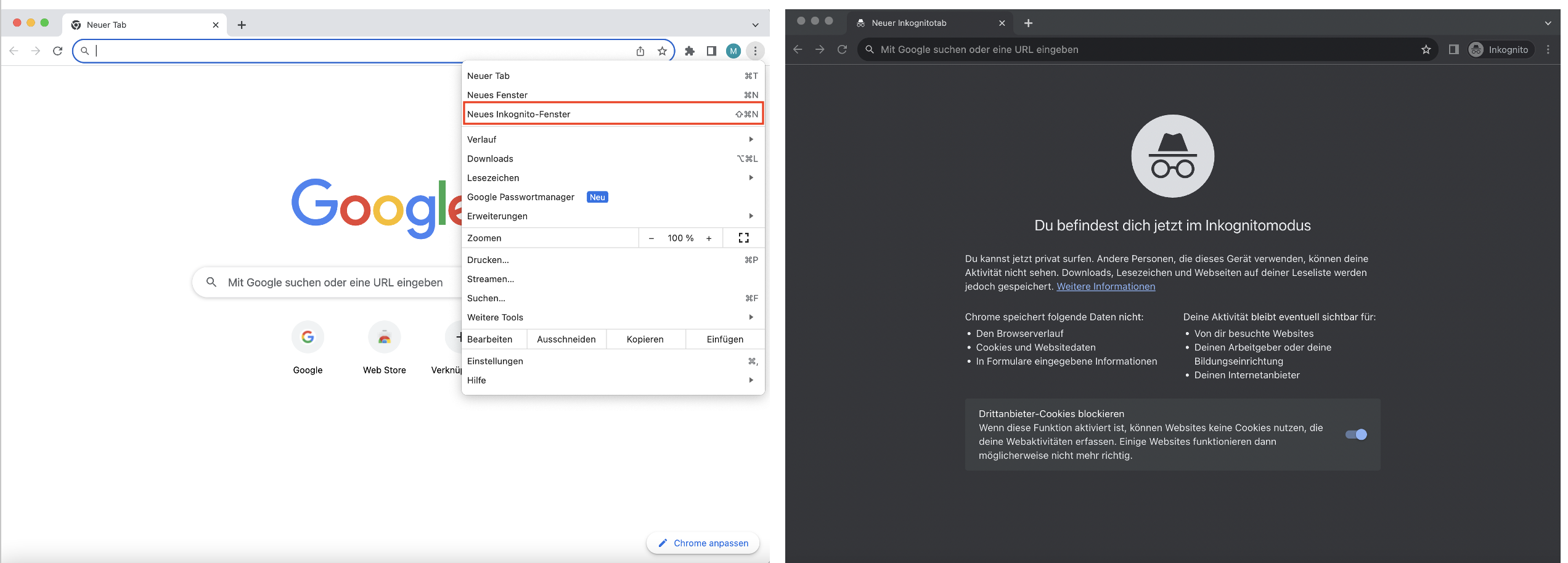Screen dimensions: 1568x563
Task: Click forward arrow in the light Chrome window
Action: pyautogui.click(x=36, y=51)
